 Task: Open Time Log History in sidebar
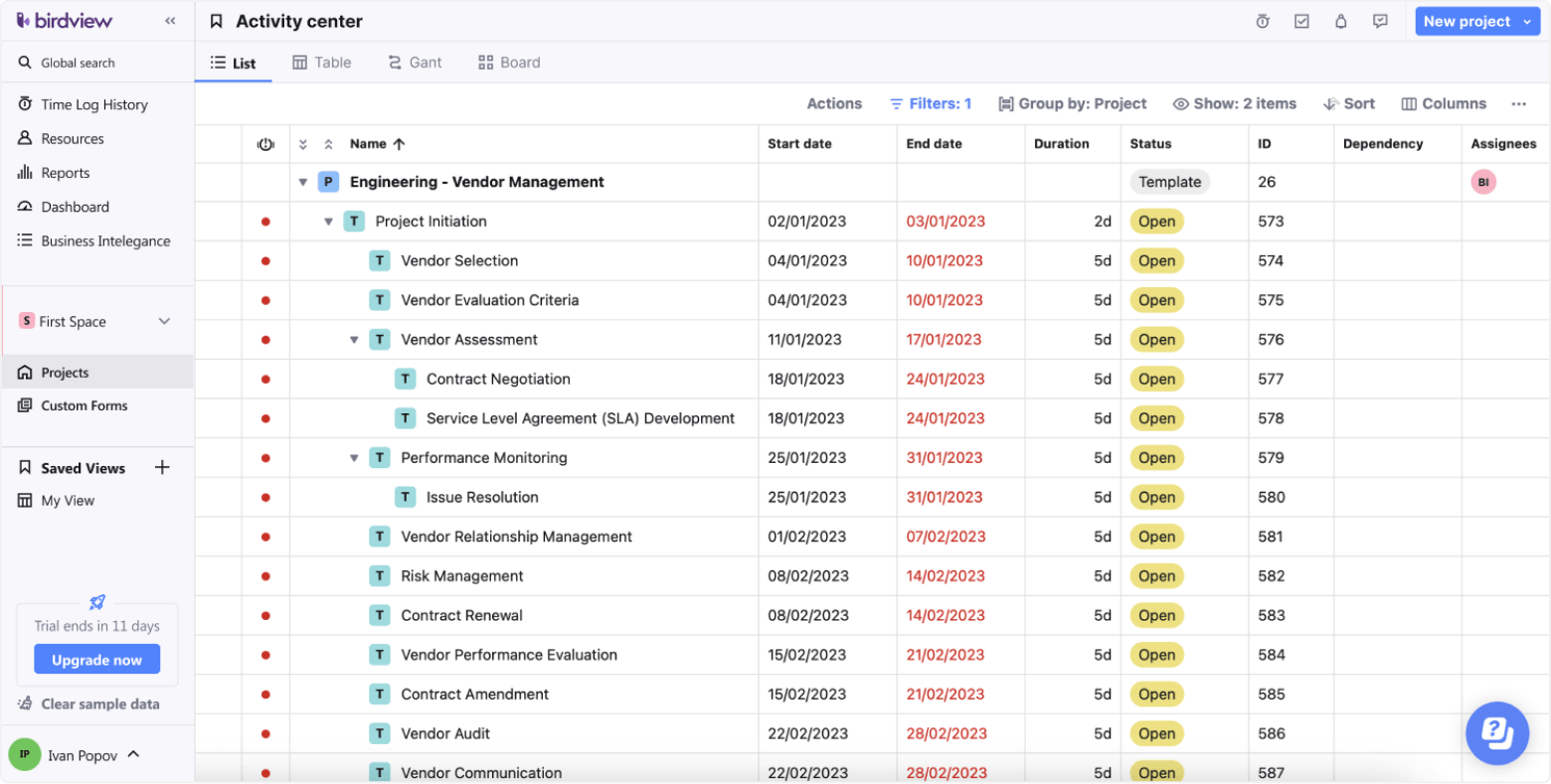[x=96, y=104]
